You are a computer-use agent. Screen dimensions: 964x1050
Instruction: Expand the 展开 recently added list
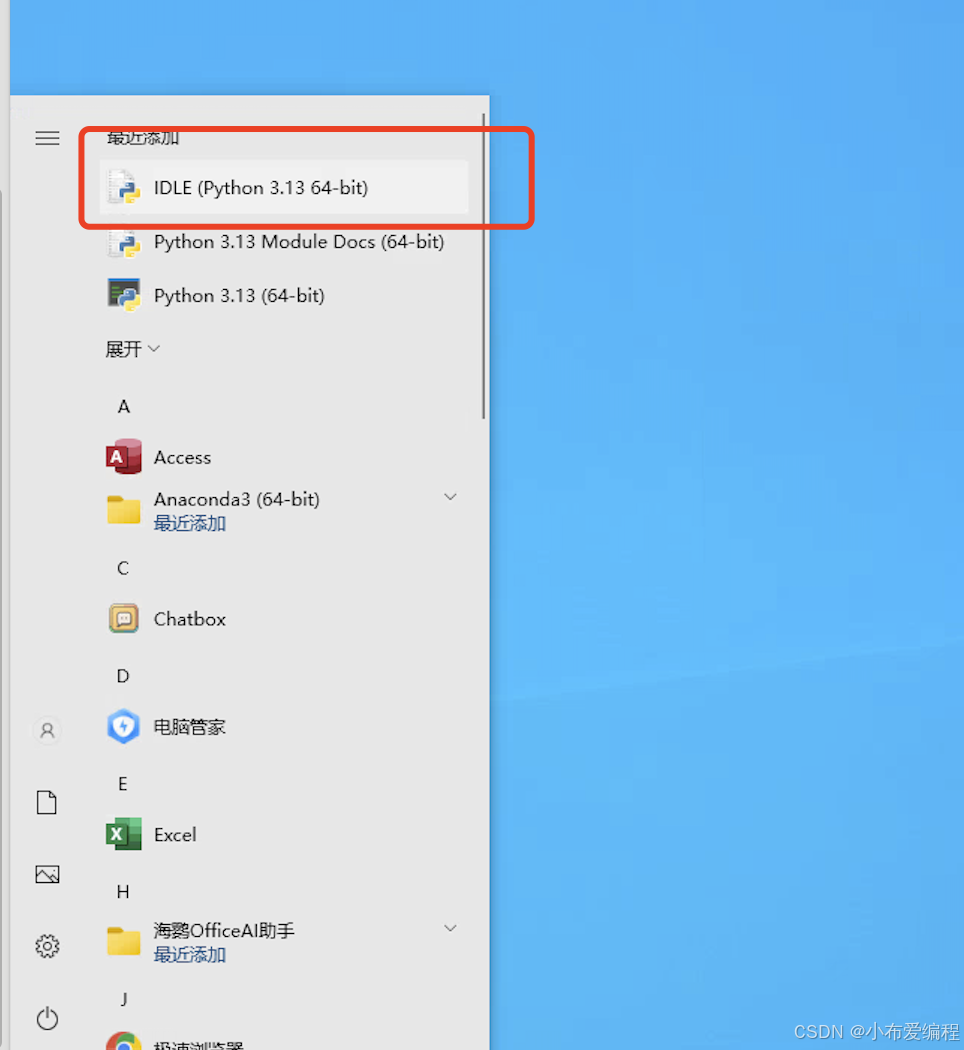coord(133,349)
